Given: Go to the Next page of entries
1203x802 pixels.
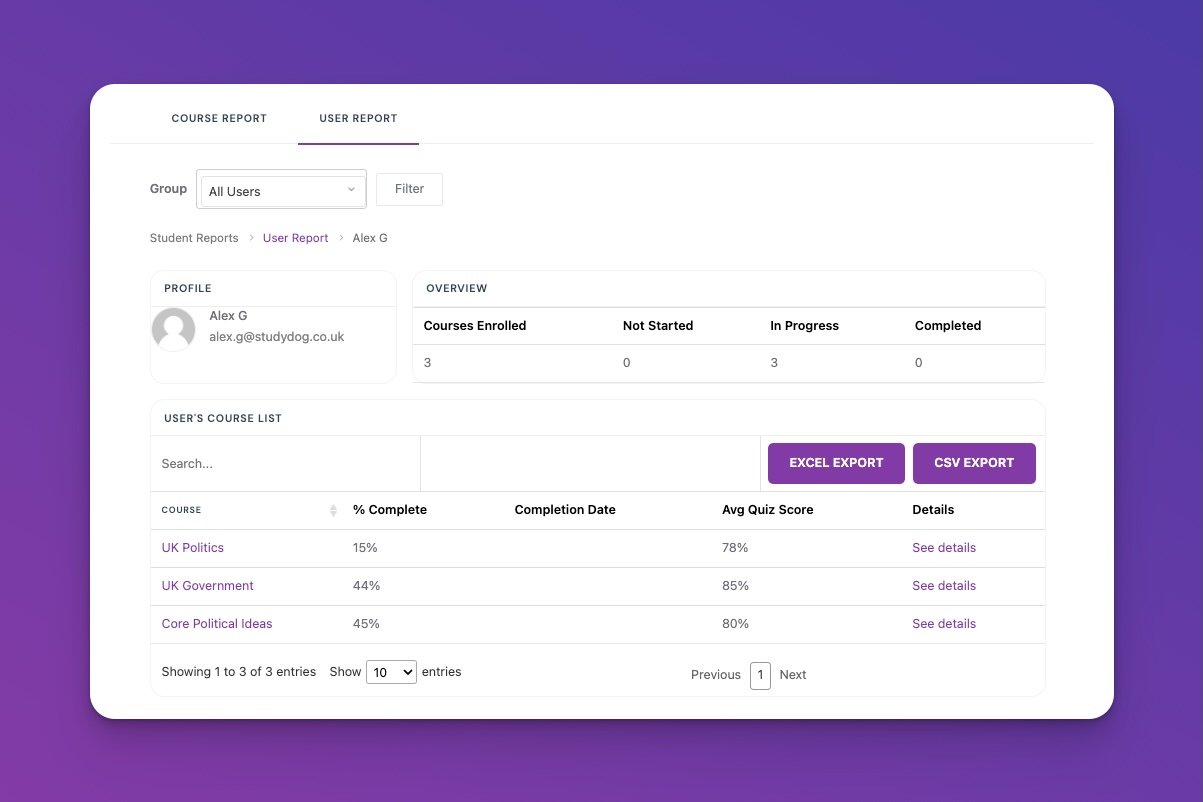Looking at the screenshot, I should [x=792, y=675].
